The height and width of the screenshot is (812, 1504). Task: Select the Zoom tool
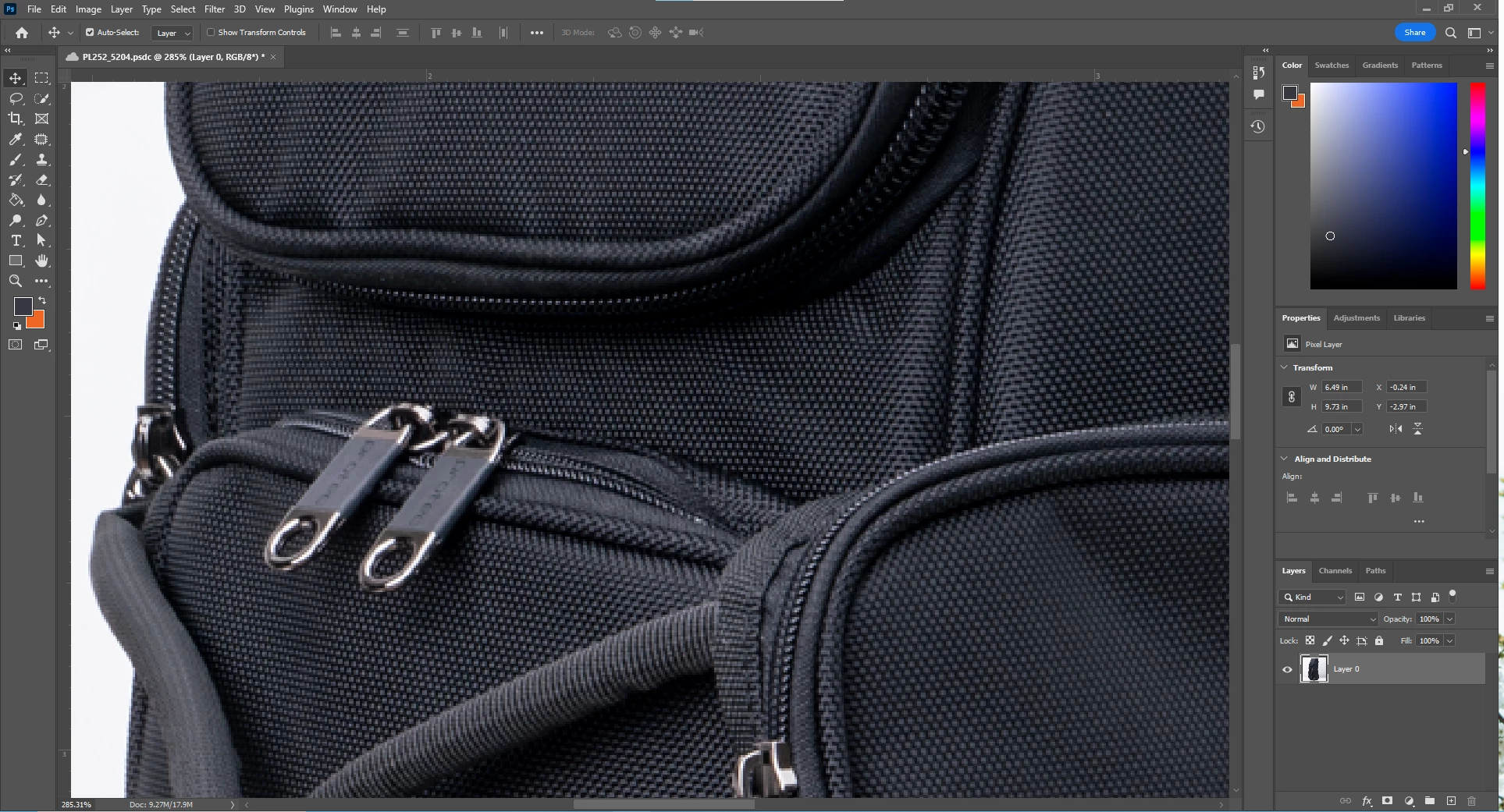pos(16,281)
